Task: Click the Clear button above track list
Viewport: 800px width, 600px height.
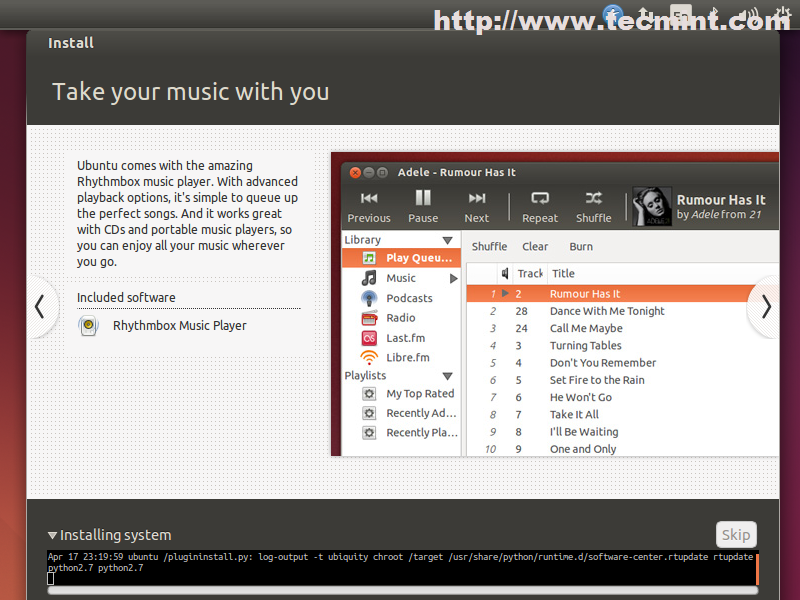Action: [x=535, y=246]
